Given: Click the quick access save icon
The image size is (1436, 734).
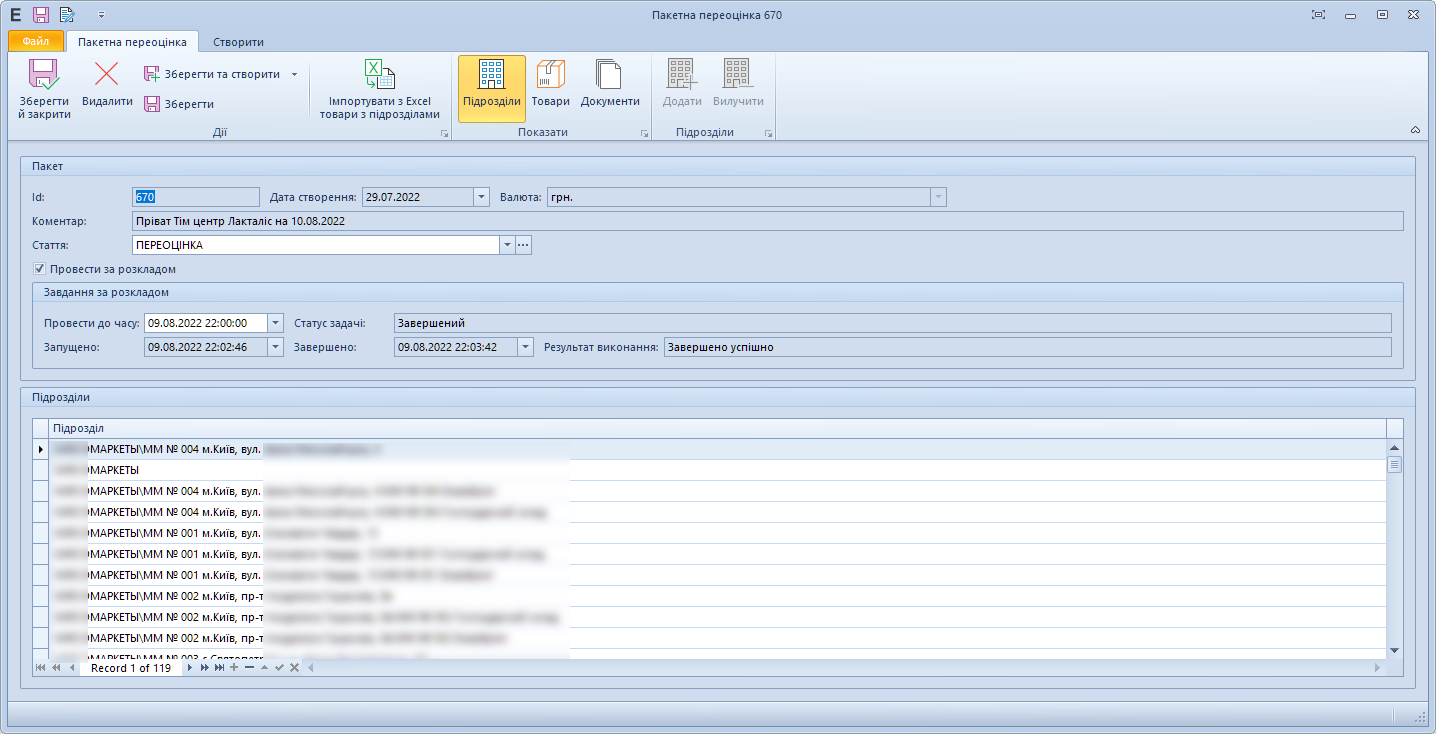Looking at the screenshot, I should point(41,15).
